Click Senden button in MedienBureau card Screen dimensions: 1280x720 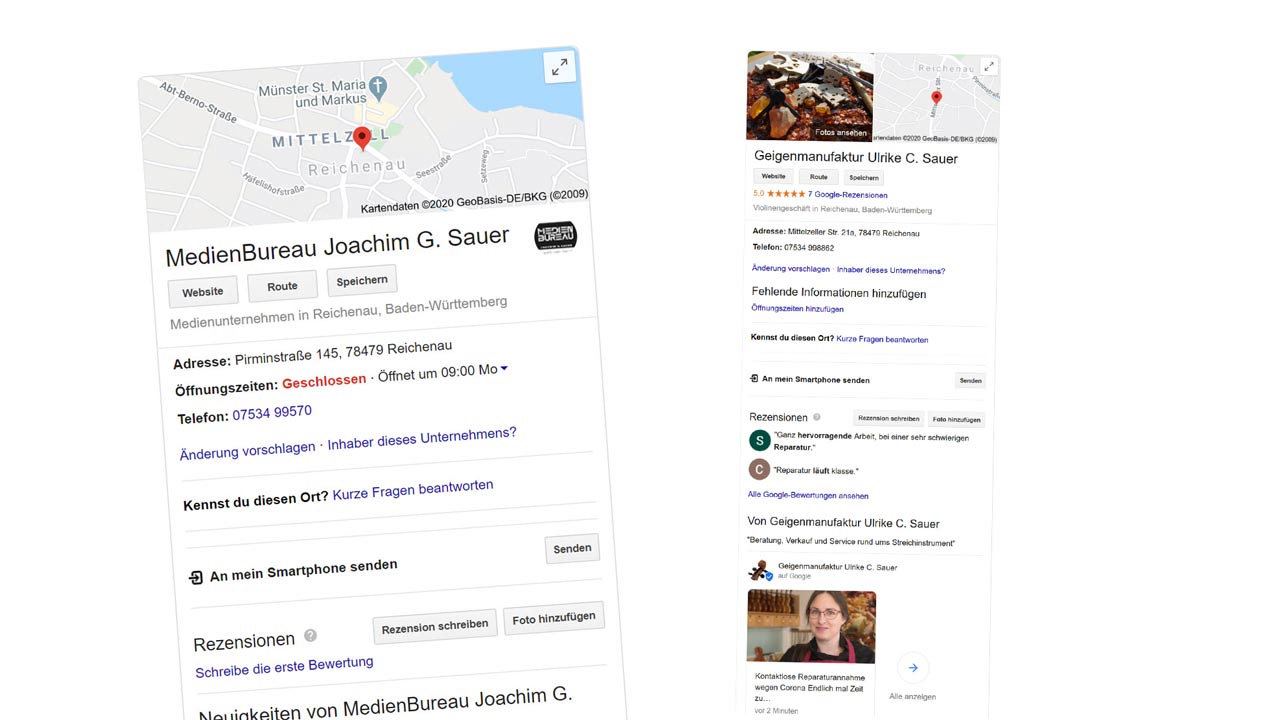pos(572,548)
